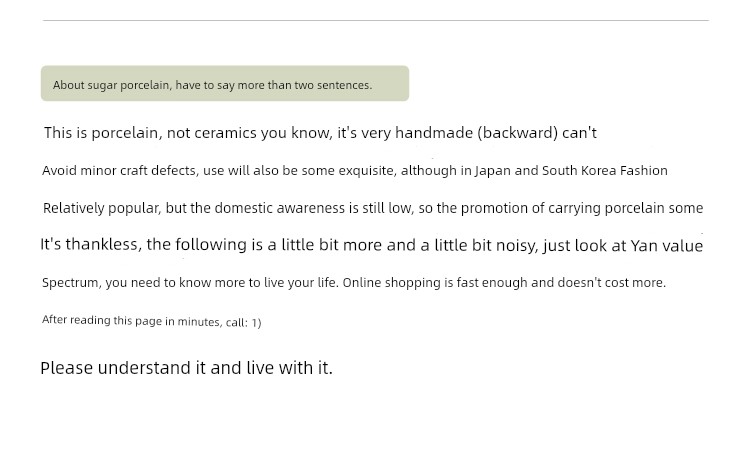Click 'domestic awareness' in the paragraph
The width and height of the screenshot is (750, 468).
279,208
